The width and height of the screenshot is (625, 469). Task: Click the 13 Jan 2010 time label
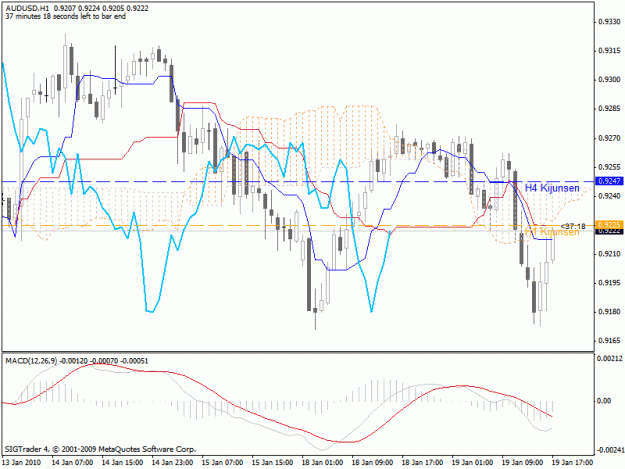click(21, 463)
